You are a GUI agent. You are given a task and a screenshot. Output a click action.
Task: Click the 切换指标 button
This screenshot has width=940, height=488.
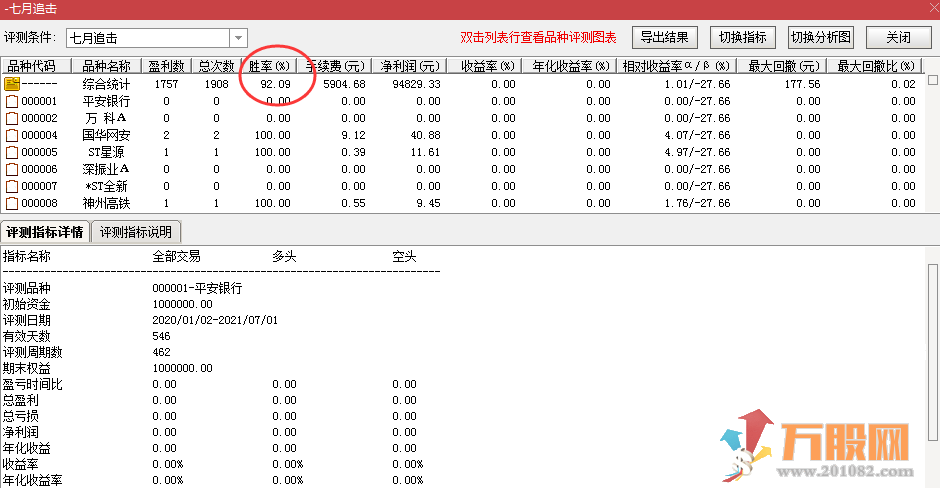tap(743, 37)
